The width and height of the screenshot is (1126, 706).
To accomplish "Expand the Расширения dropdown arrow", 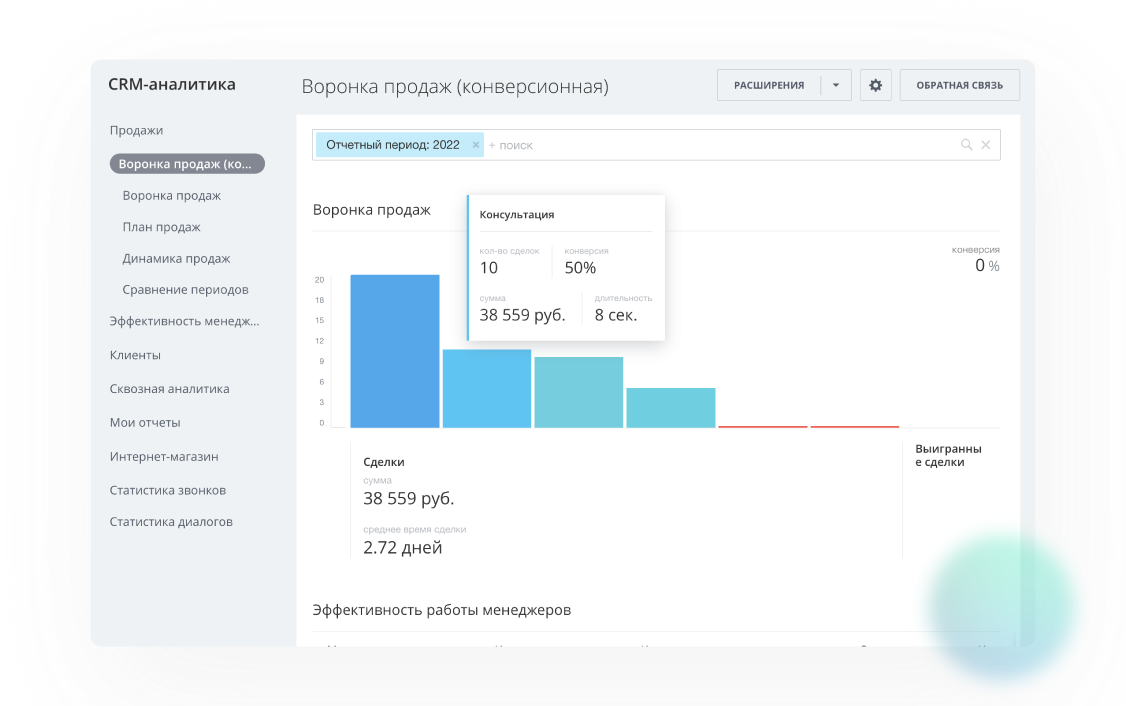I will [x=836, y=86].
